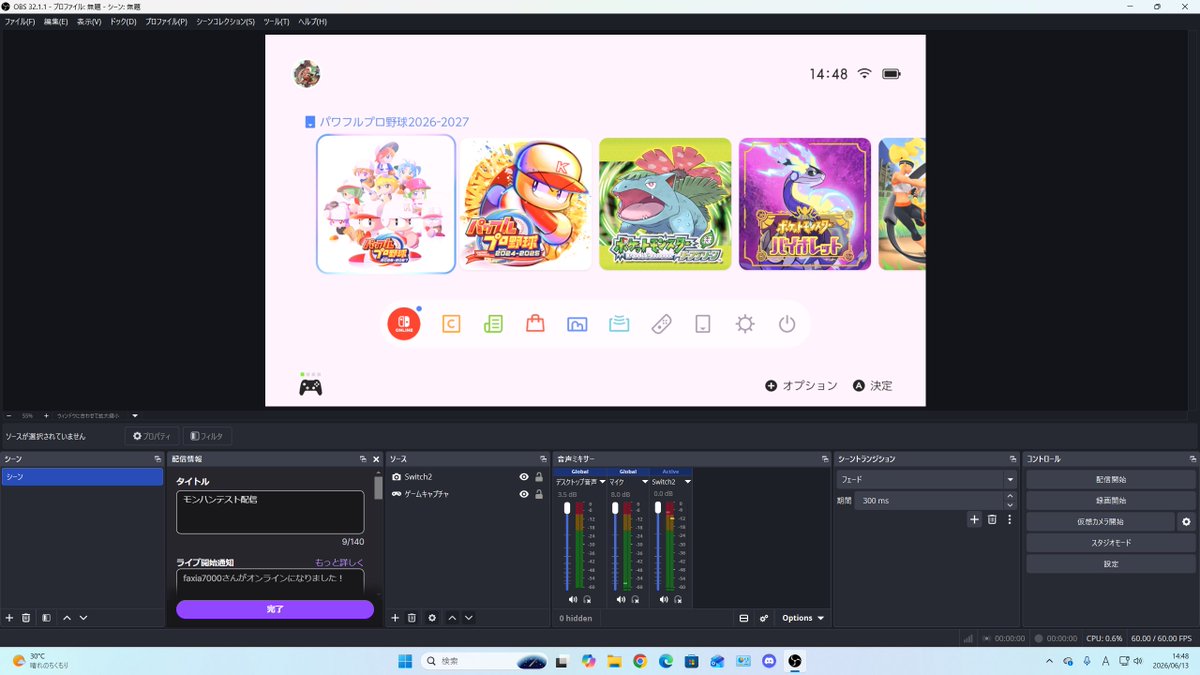Delete selected source with trash icon
1200x675 pixels.
(411, 618)
